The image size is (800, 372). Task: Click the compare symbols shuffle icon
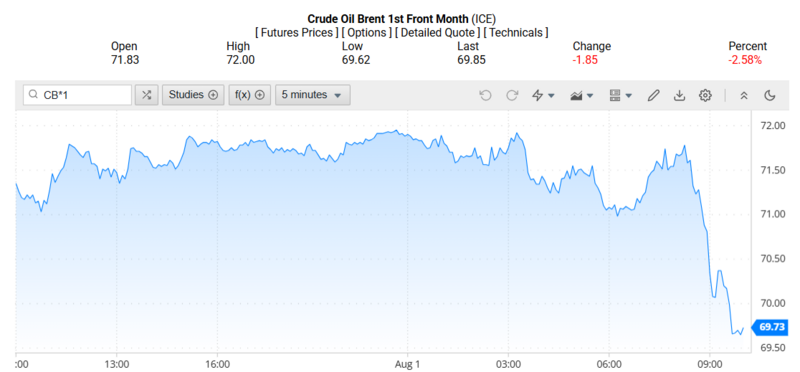(x=146, y=95)
